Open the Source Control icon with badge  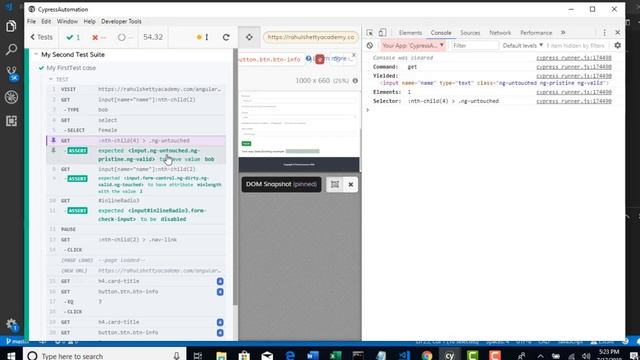tap(11, 73)
